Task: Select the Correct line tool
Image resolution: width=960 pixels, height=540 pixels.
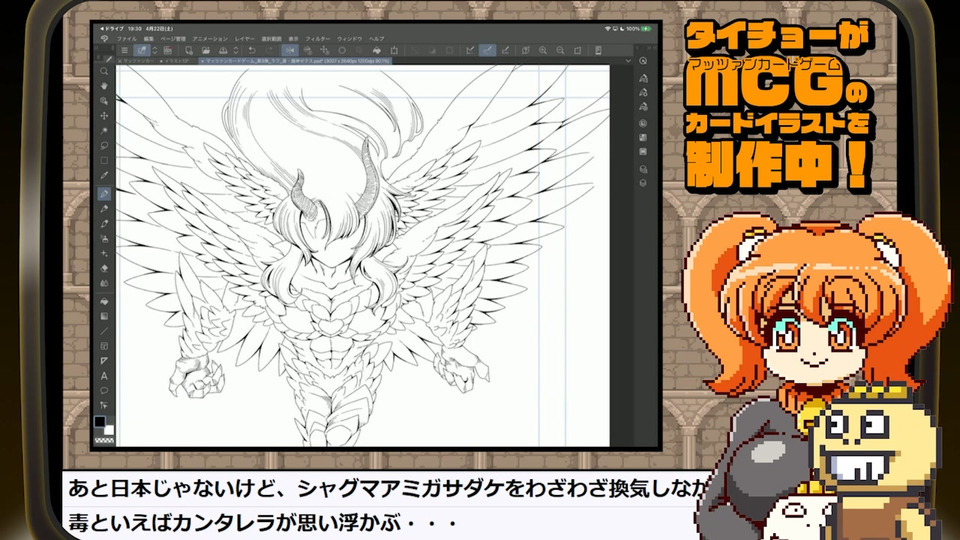Action: click(104, 405)
